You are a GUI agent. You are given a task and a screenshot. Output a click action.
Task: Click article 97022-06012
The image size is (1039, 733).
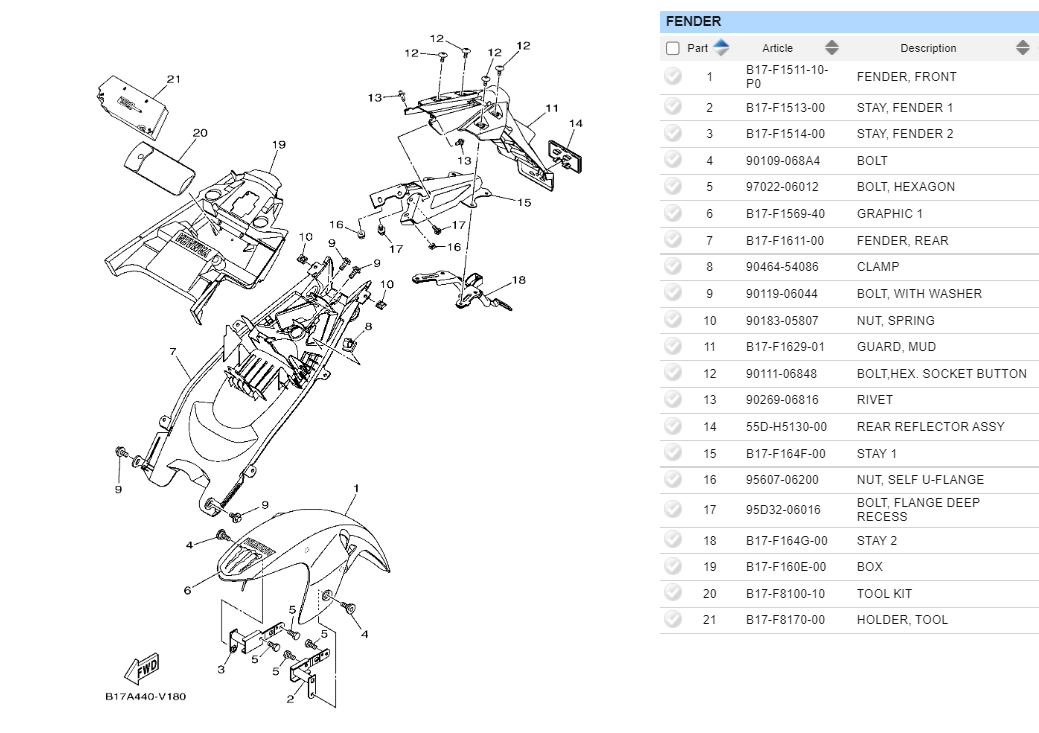click(782, 187)
